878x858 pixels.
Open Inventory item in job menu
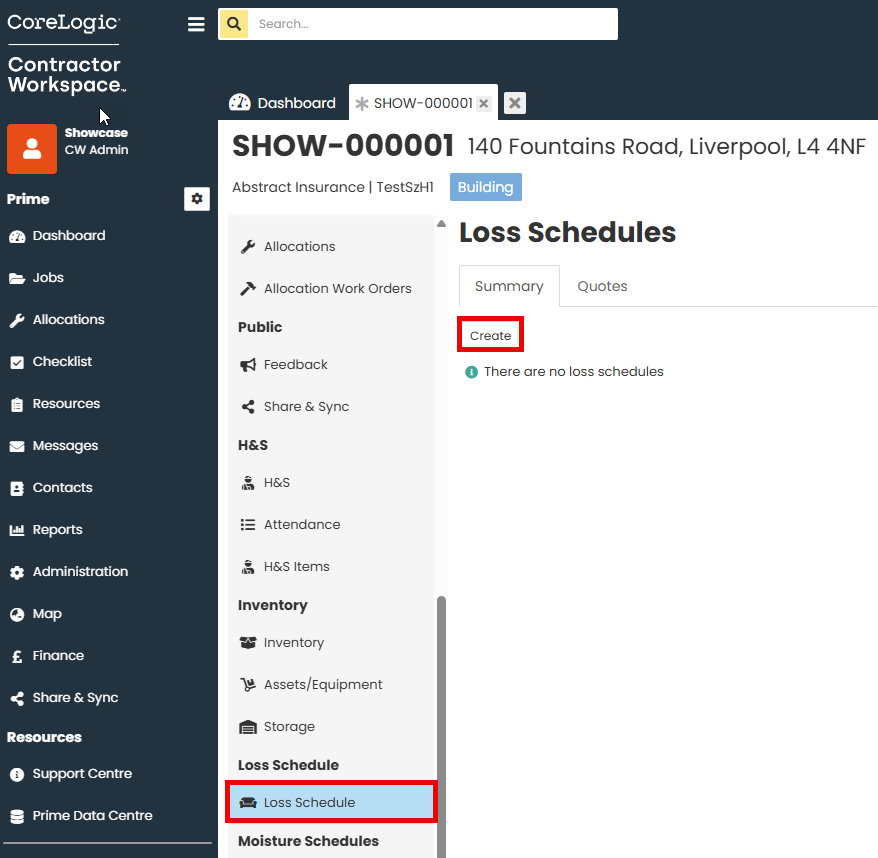pyautogui.click(x=331, y=642)
